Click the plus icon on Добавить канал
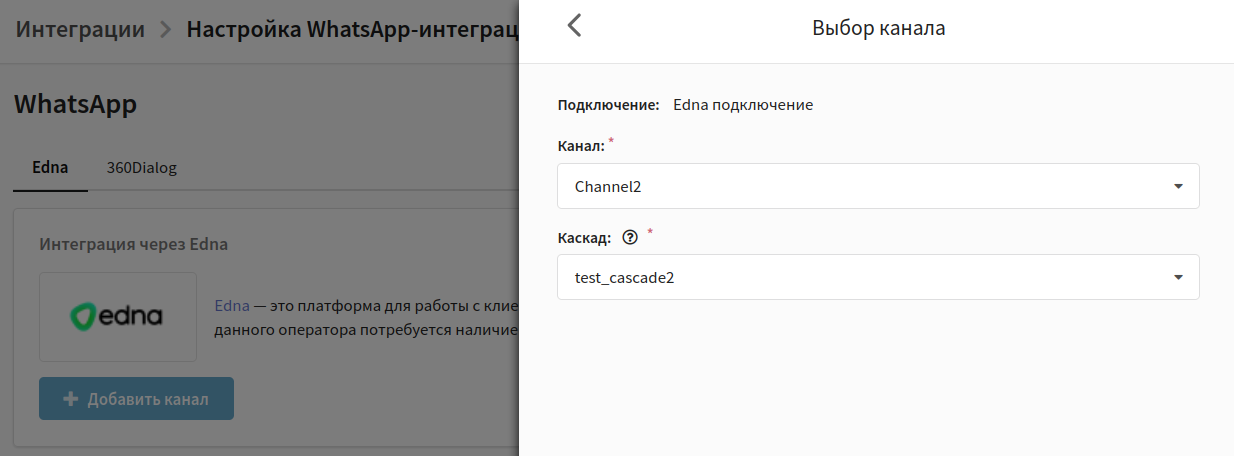This screenshot has height=456, width=1234. pyautogui.click(x=71, y=399)
